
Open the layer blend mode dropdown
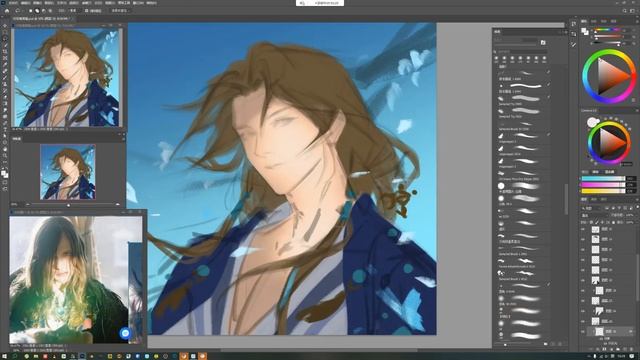pos(594,215)
